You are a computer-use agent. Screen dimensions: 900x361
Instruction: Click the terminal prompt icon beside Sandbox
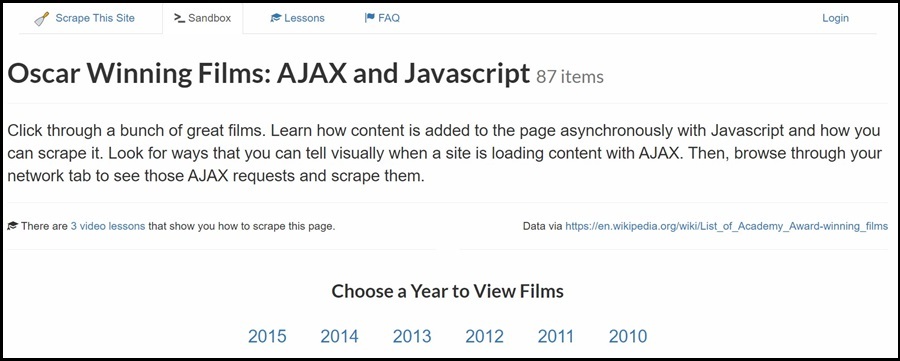click(179, 18)
